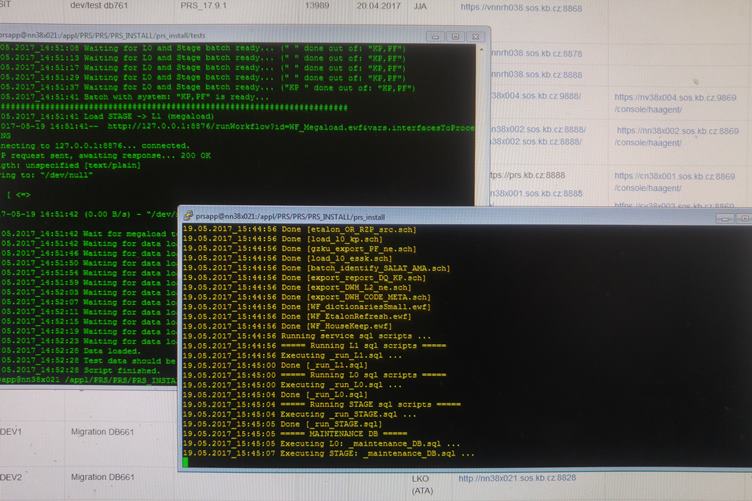Click the '===== Running L1 sql scripts =====' line
Screen dimensions: 752x501
(x=314, y=345)
